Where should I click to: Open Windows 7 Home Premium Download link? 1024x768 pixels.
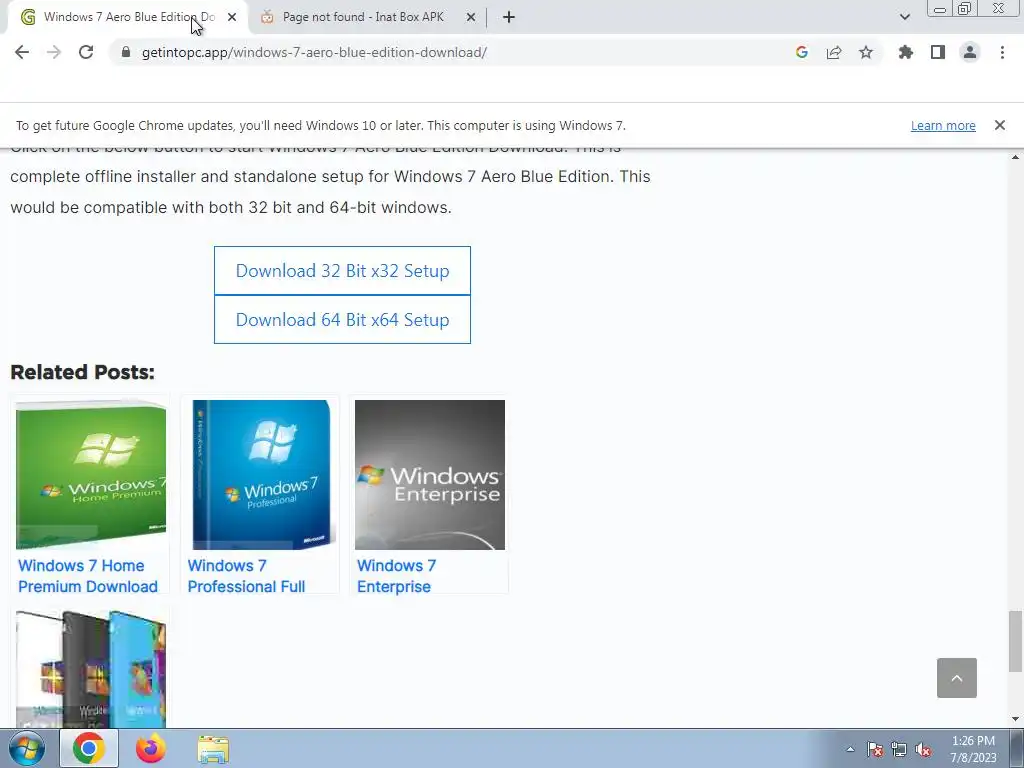point(88,576)
